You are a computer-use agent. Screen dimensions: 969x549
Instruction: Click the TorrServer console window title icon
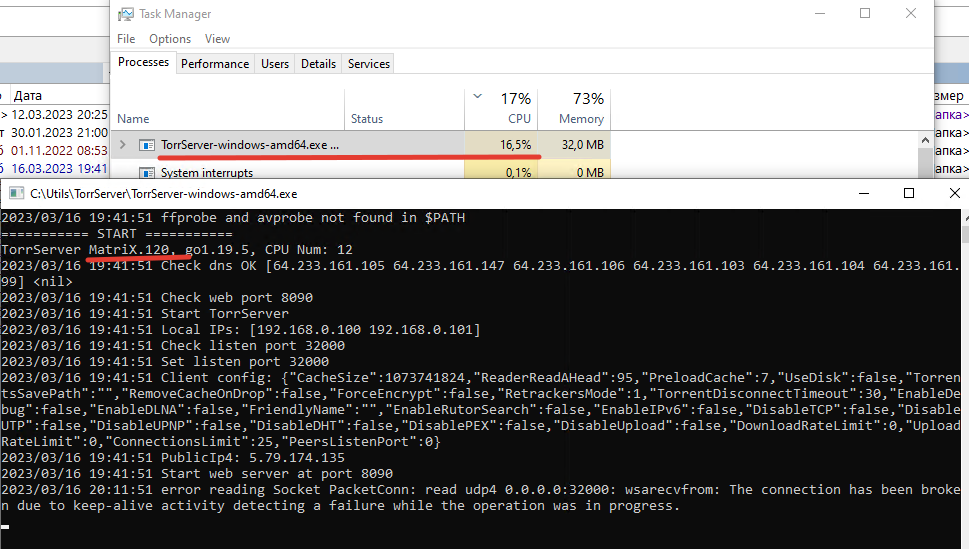pos(16,194)
